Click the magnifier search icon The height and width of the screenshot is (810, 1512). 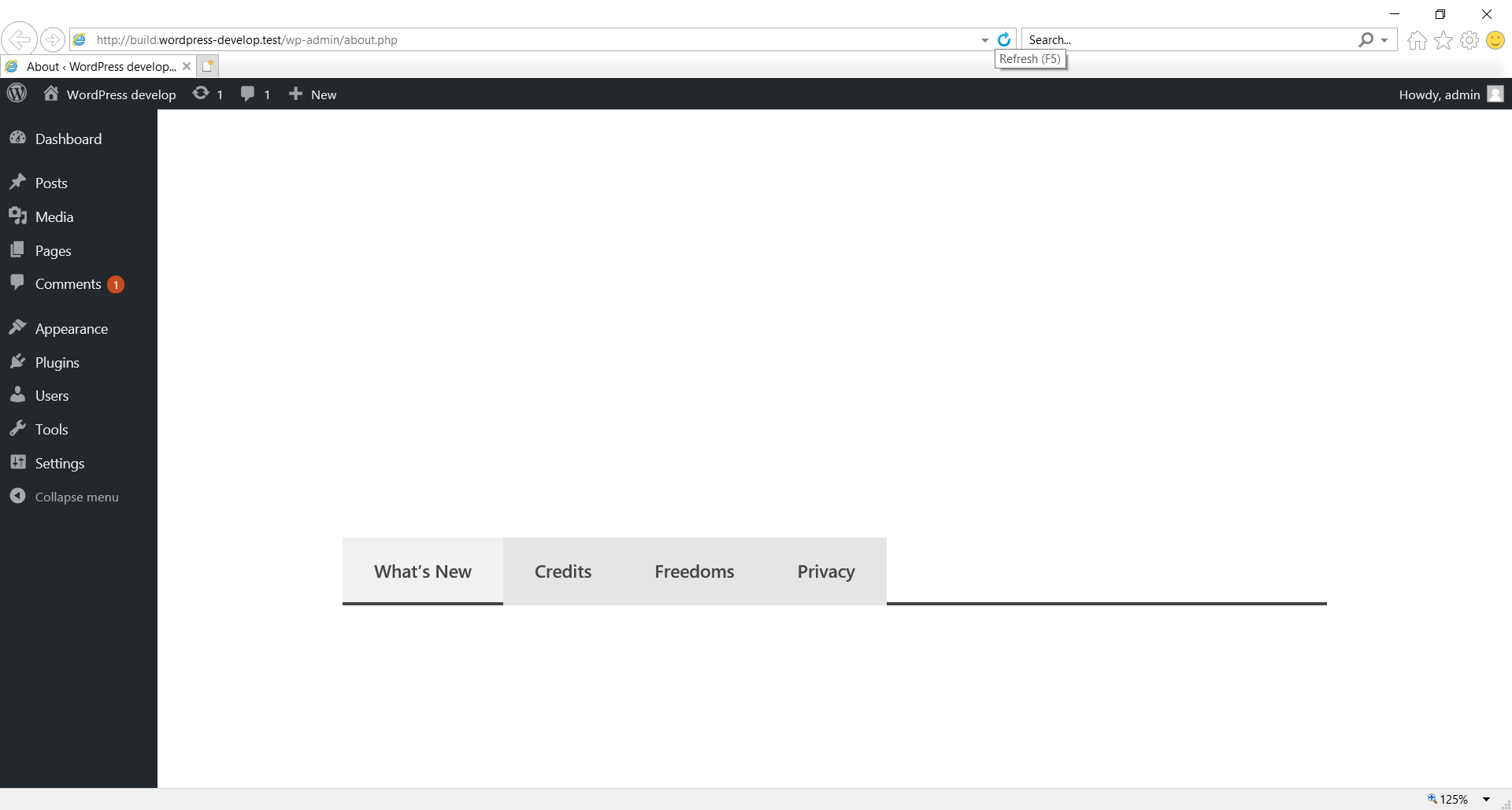(x=1366, y=39)
